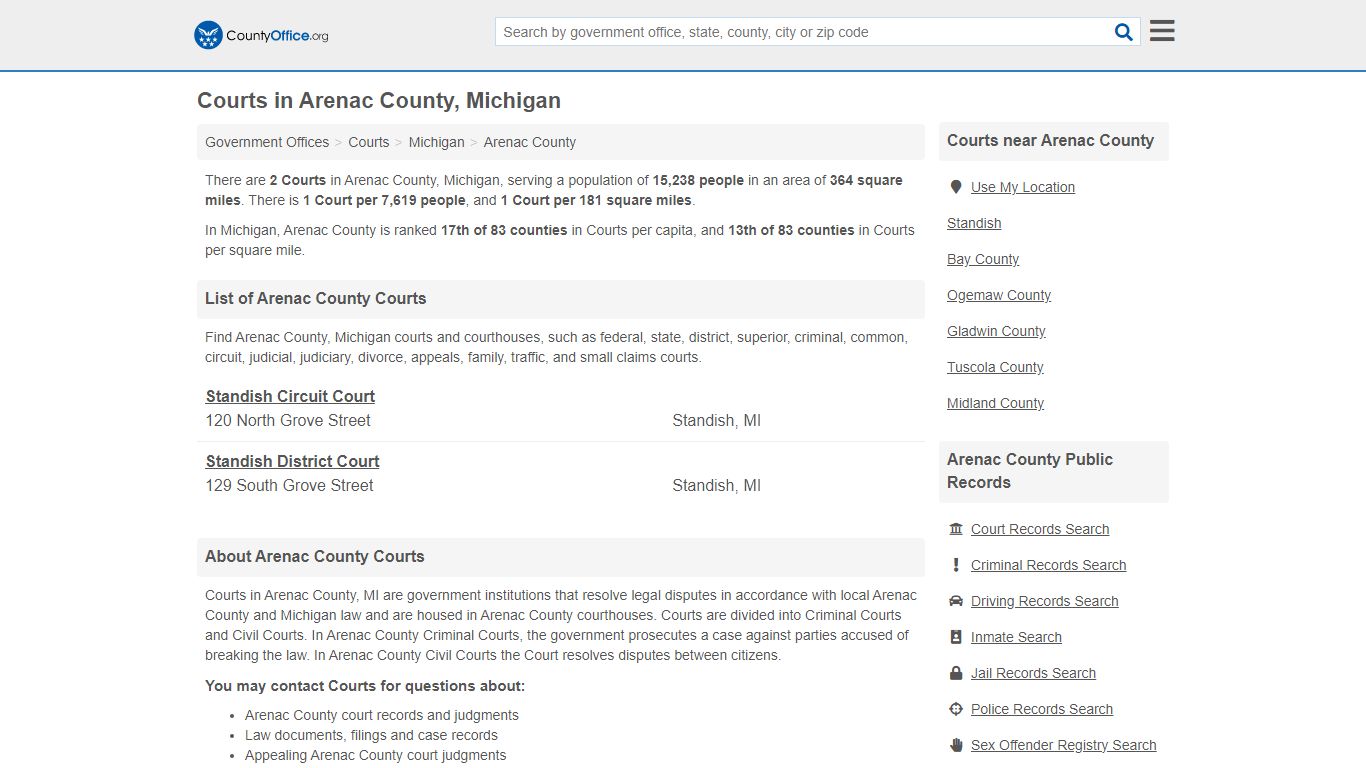Open the hamburger menu
Image resolution: width=1366 pixels, height=768 pixels.
[1162, 31]
